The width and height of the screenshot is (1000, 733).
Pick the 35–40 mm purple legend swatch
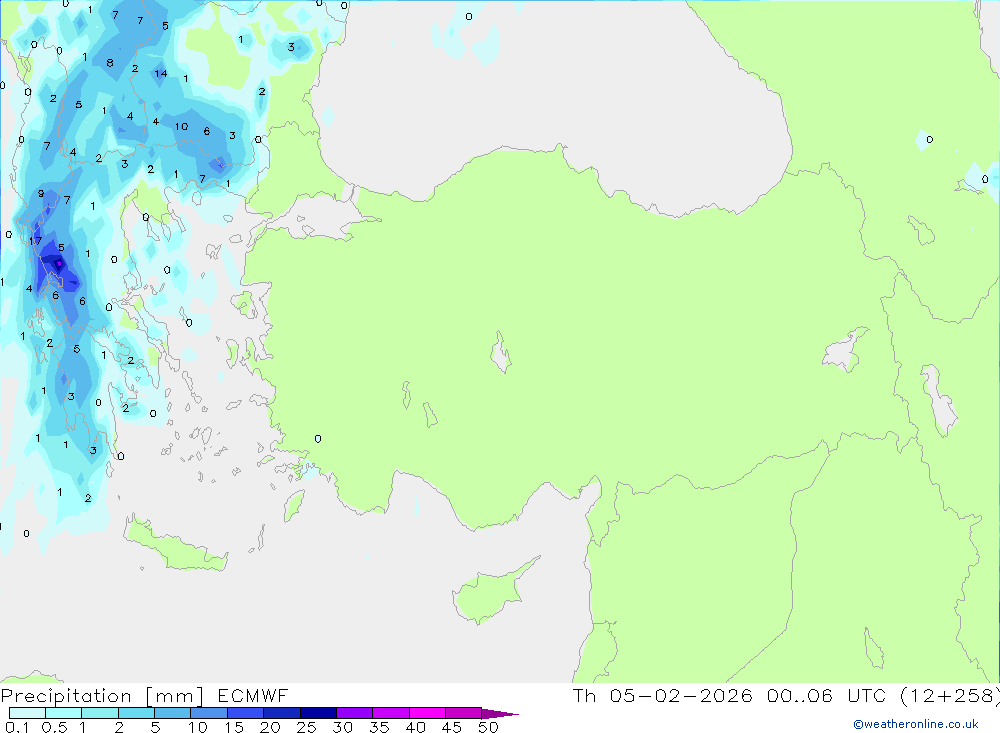pos(391,713)
